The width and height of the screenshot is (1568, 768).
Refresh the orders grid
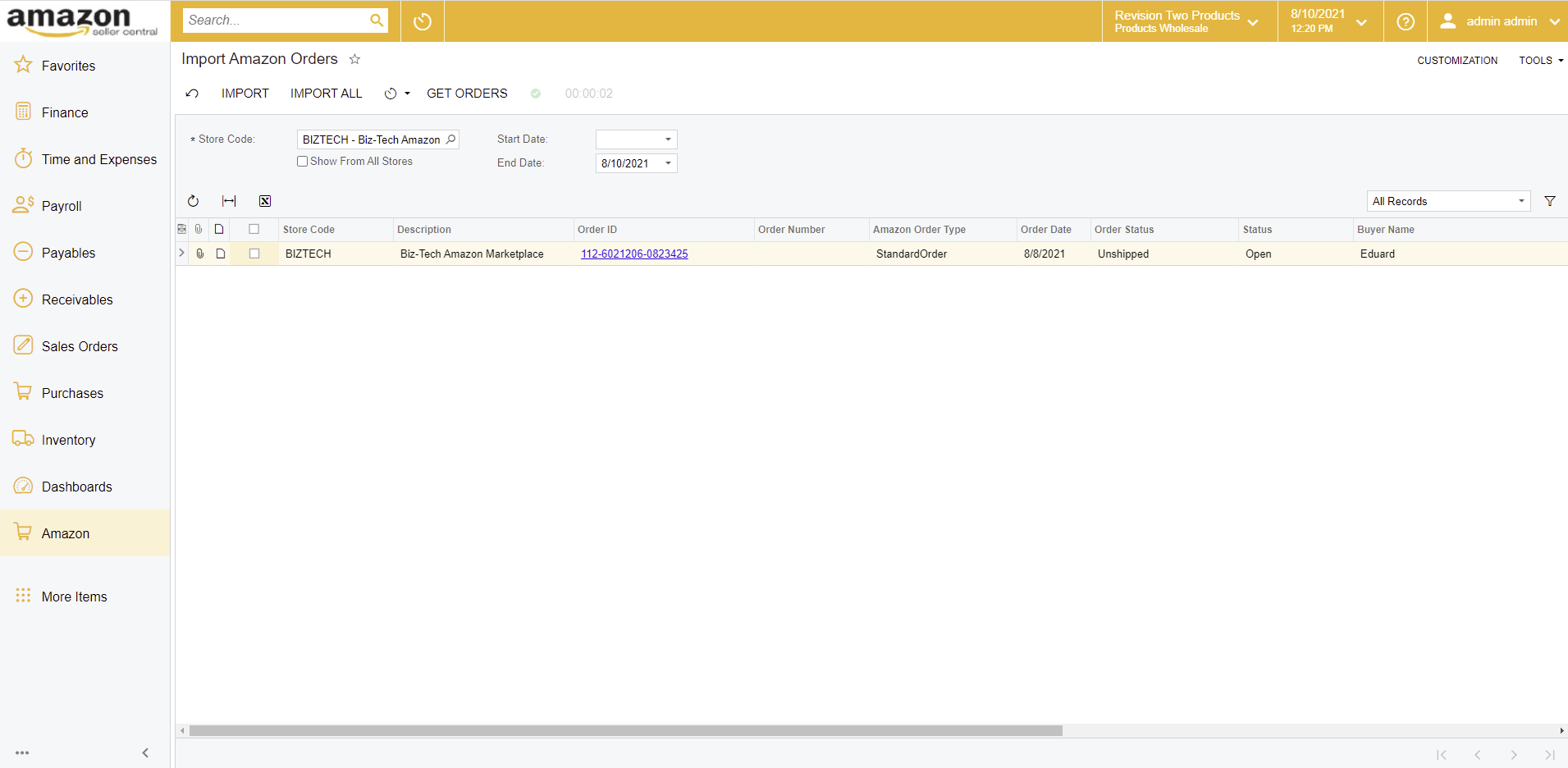tap(193, 201)
